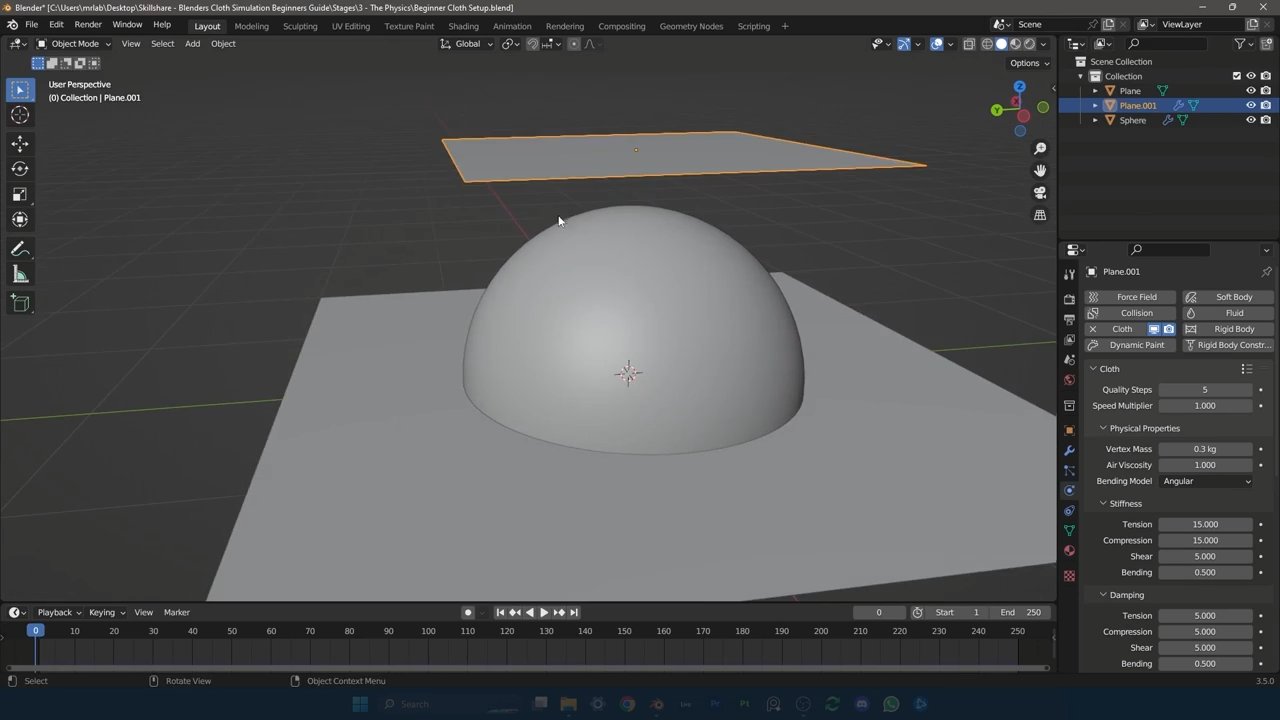Choose the Measure tool
The image size is (1280, 720).
(x=20, y=275)
